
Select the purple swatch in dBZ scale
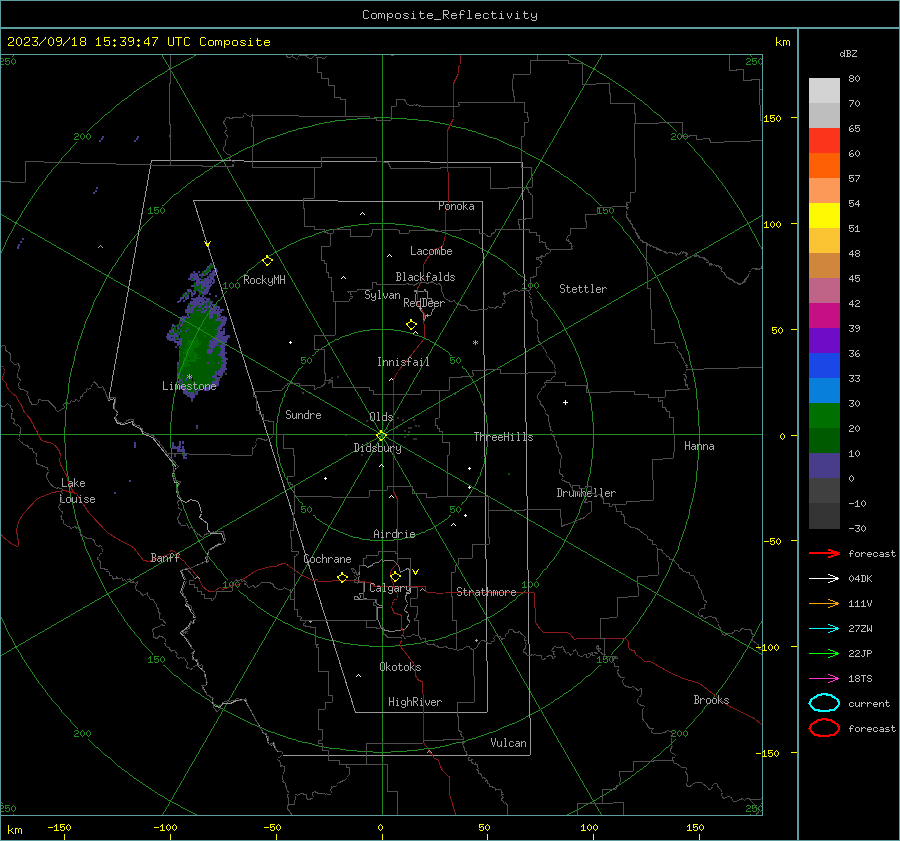click(x=824, y=340)
